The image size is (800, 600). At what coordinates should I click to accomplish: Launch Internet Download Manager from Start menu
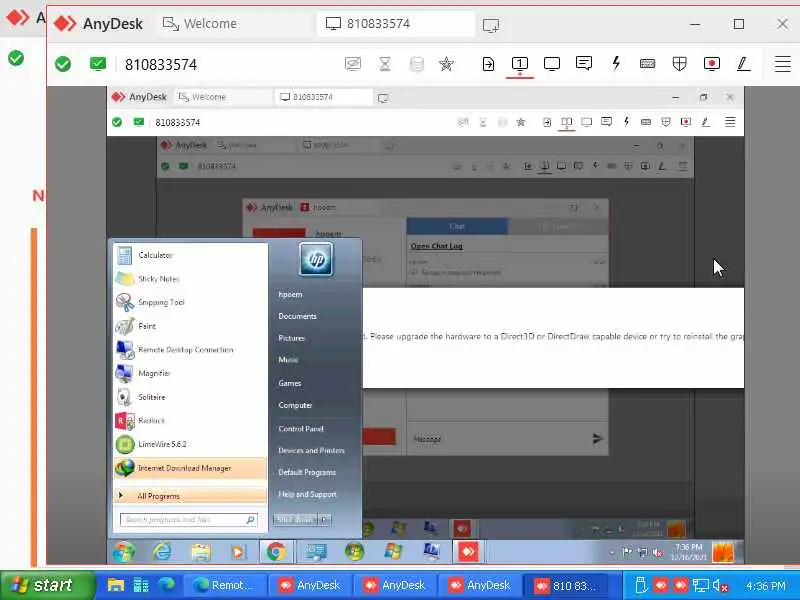pyautogui.click(x=190, y=468)
